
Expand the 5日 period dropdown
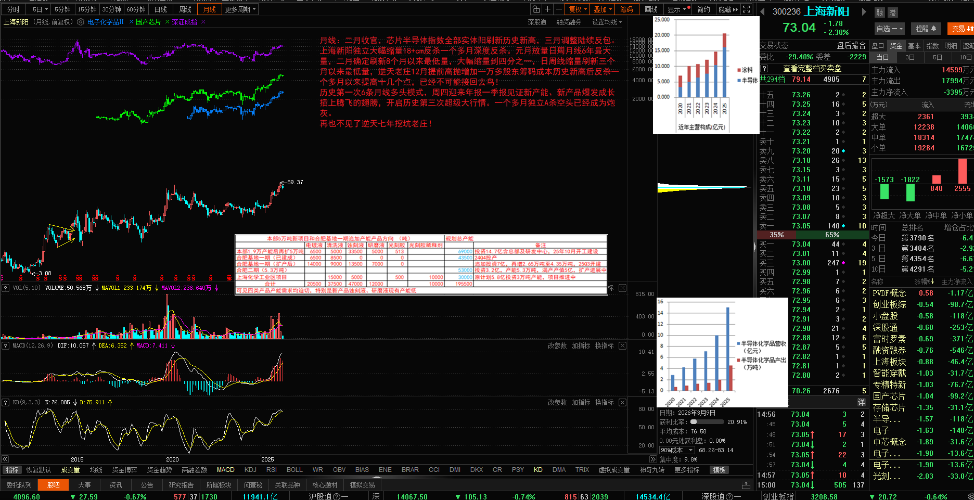[x=38, y=9]
